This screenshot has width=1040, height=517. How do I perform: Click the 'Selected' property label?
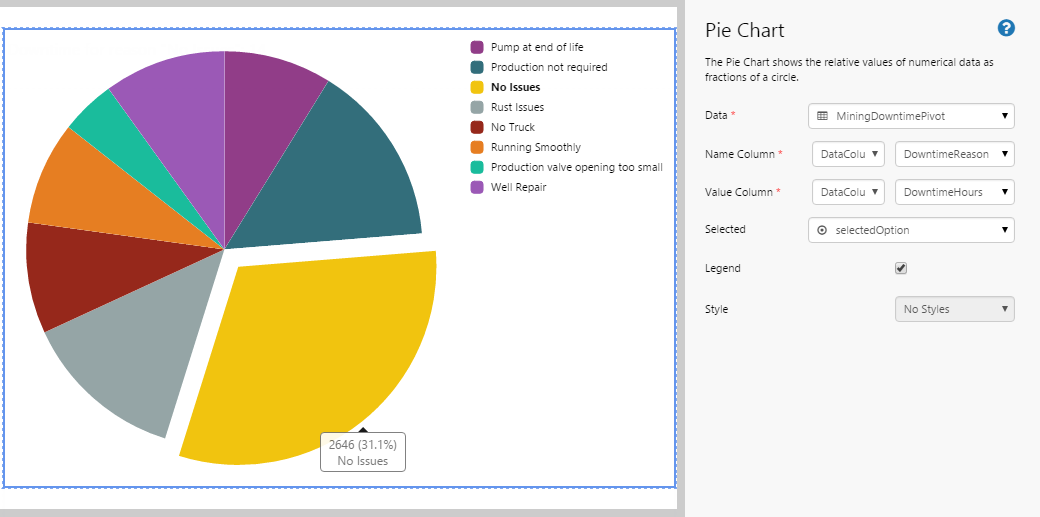pos(725,229)
